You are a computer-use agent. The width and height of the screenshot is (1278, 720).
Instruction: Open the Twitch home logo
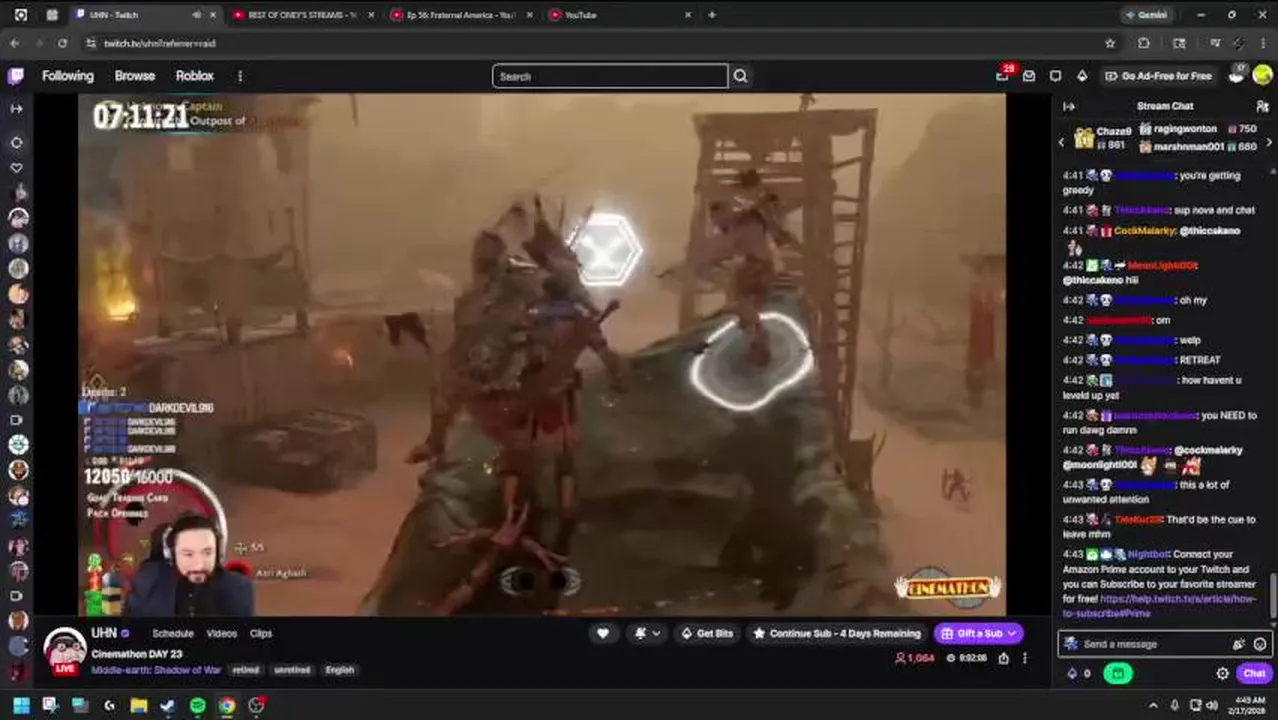[x=16, y=76]
